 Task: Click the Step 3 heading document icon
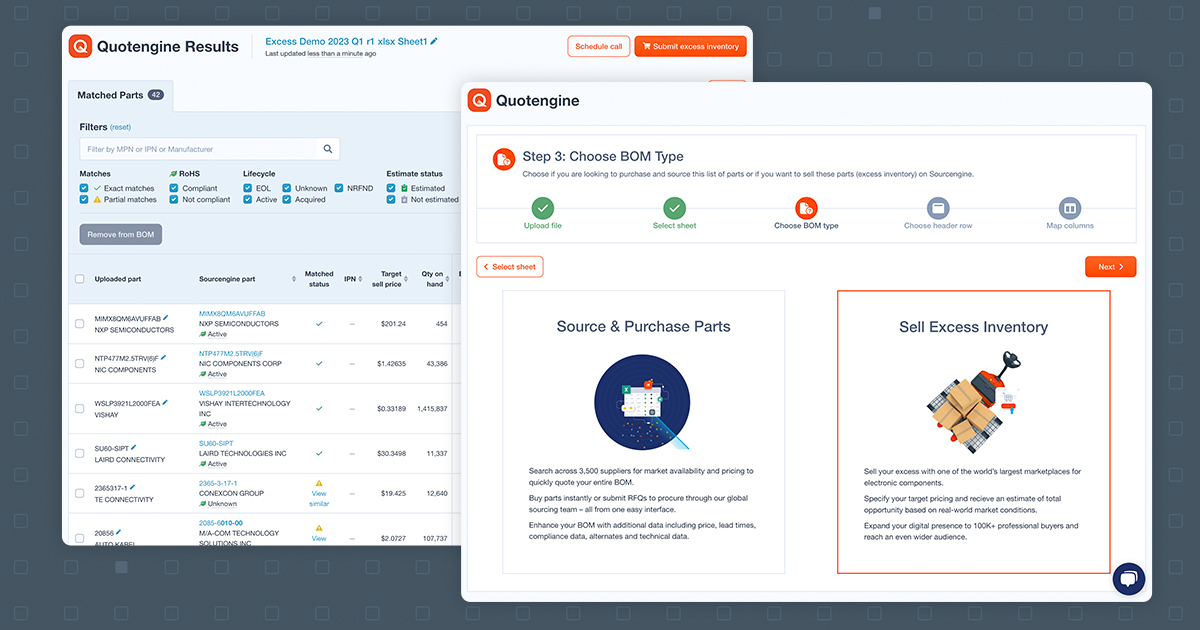coord(504,159)
